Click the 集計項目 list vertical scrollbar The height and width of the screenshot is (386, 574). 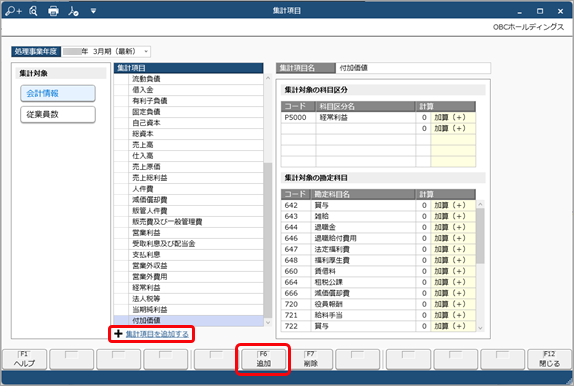coord(268,240)
